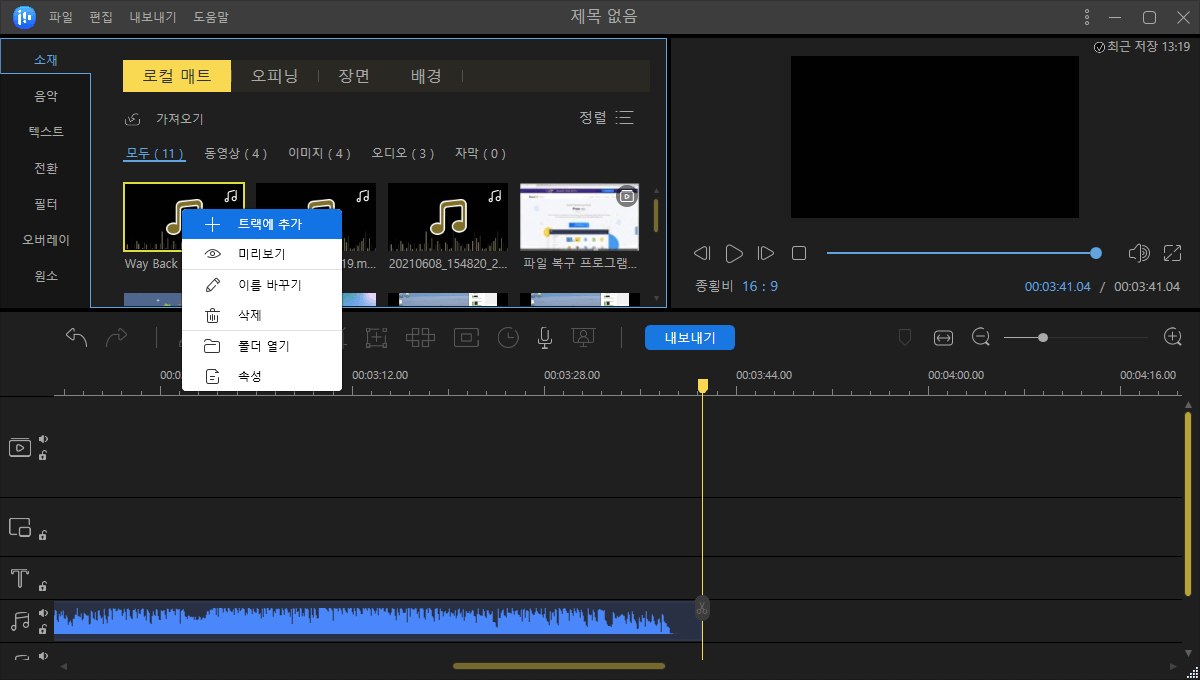Record a voiceover with the microphone tool
Image resolution: width=1200 pixels, height=680 pixels.
(x=544, y=338)
